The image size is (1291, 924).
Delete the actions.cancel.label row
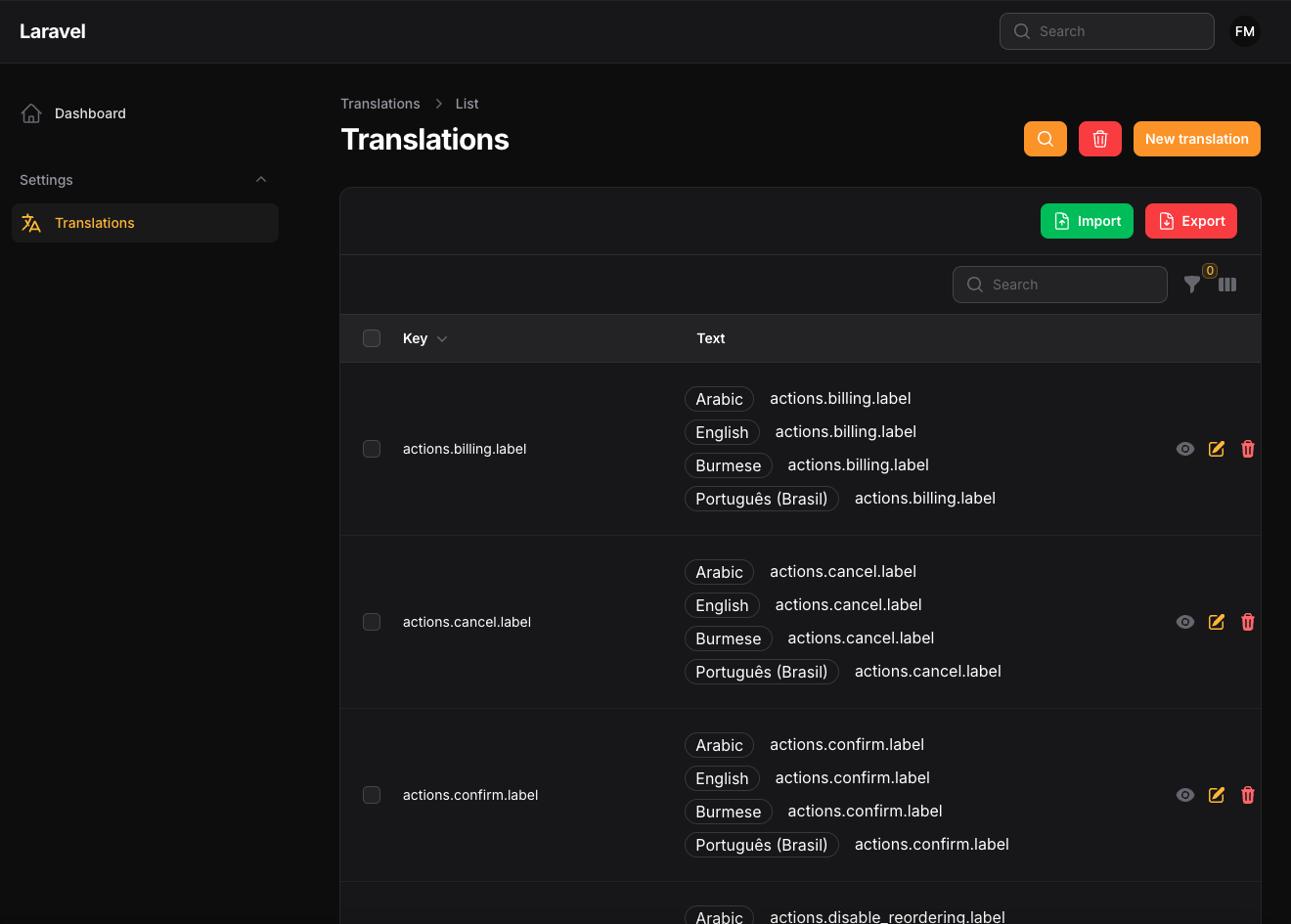(x=1248, y=622)
